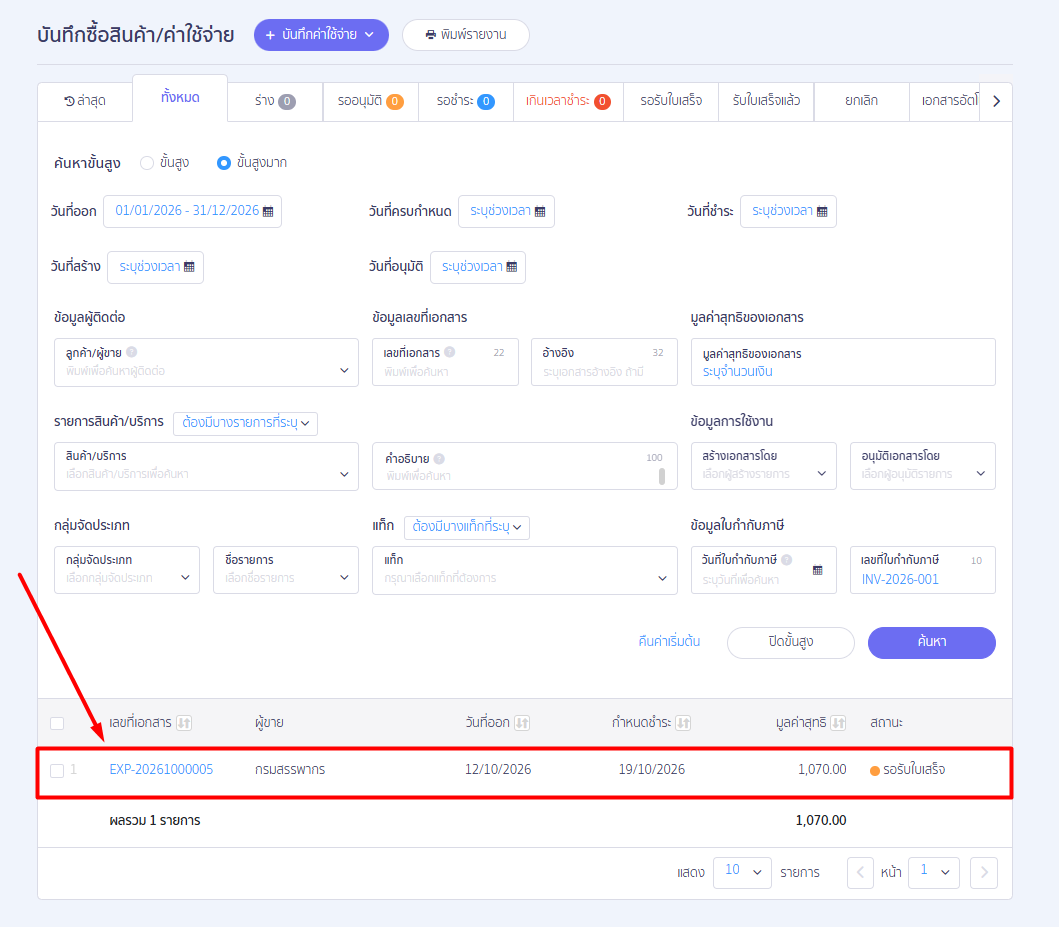Switch to the ร่าง tab
Screen dimensions: 1059x927
click(x=275, y=101)
